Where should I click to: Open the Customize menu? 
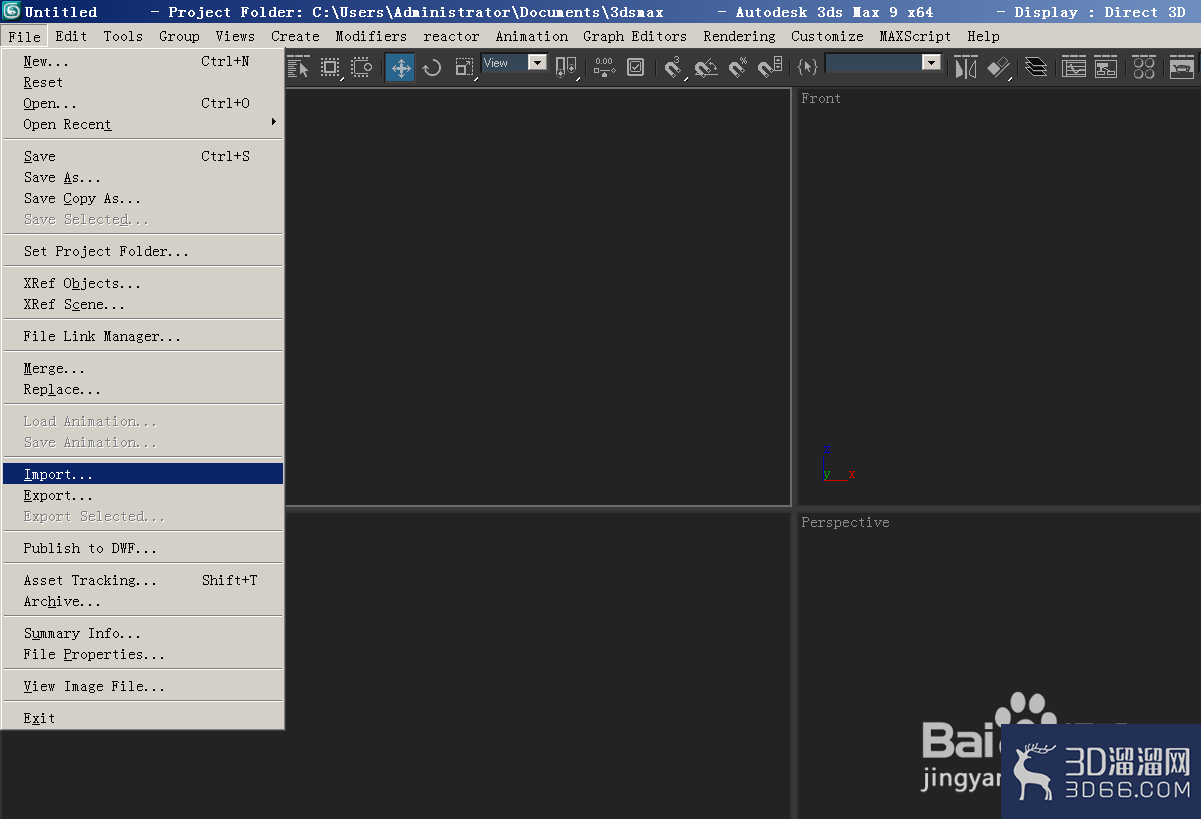(827, 36)
